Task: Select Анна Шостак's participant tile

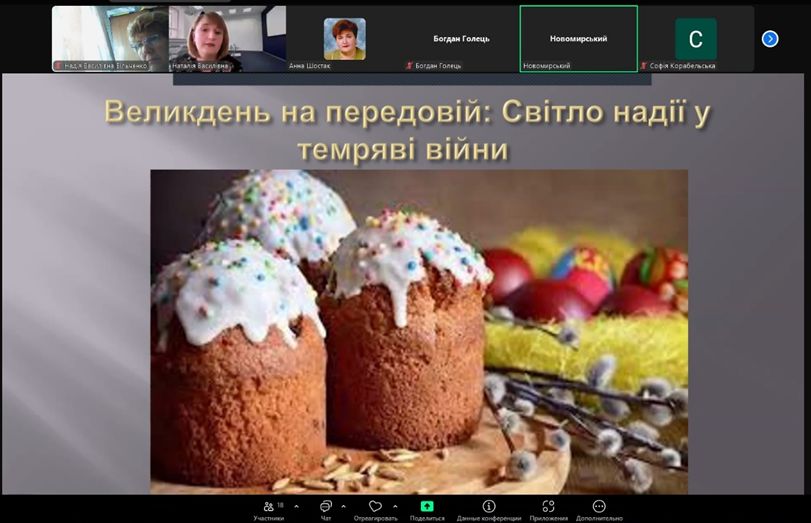Action: tap(344, 39)
